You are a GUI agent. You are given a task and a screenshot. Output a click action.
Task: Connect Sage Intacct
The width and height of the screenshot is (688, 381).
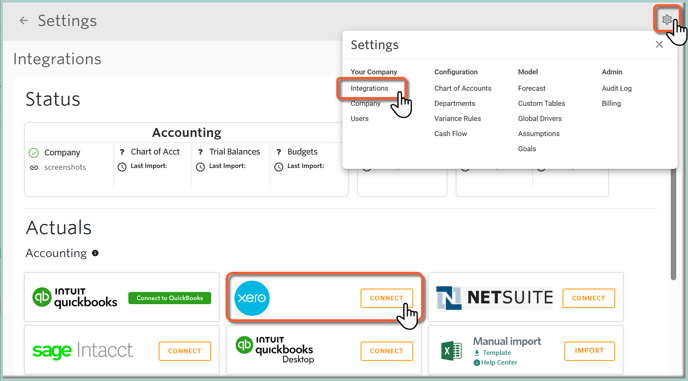(184, 351)
